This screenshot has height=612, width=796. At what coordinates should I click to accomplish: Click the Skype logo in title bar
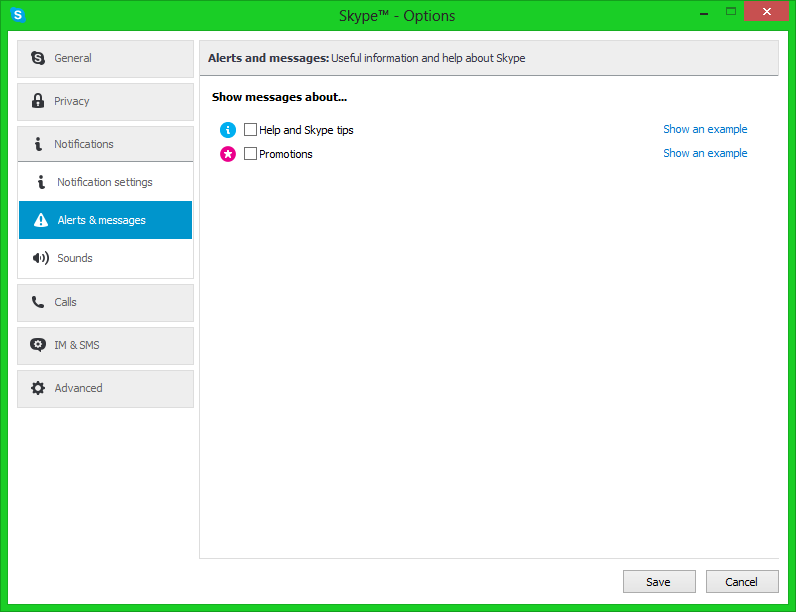tap(18, 15)
